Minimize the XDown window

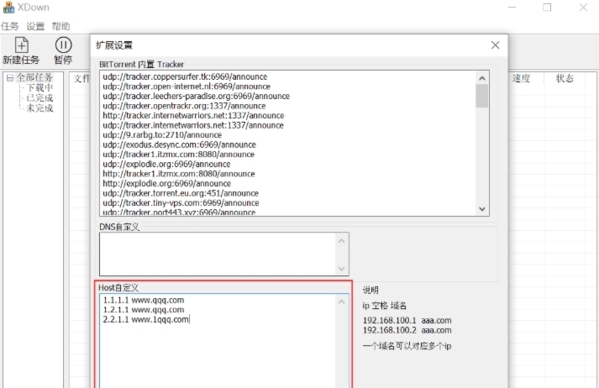point(512,7)
